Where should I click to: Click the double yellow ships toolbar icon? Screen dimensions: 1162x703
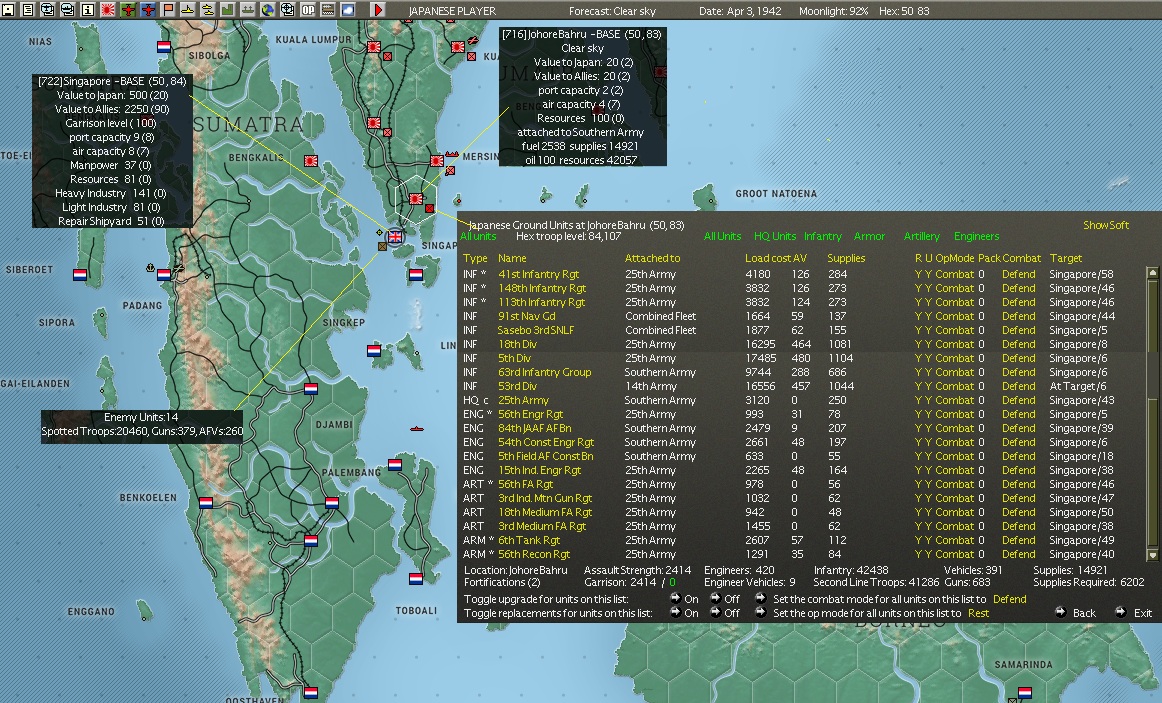[208, 10]
